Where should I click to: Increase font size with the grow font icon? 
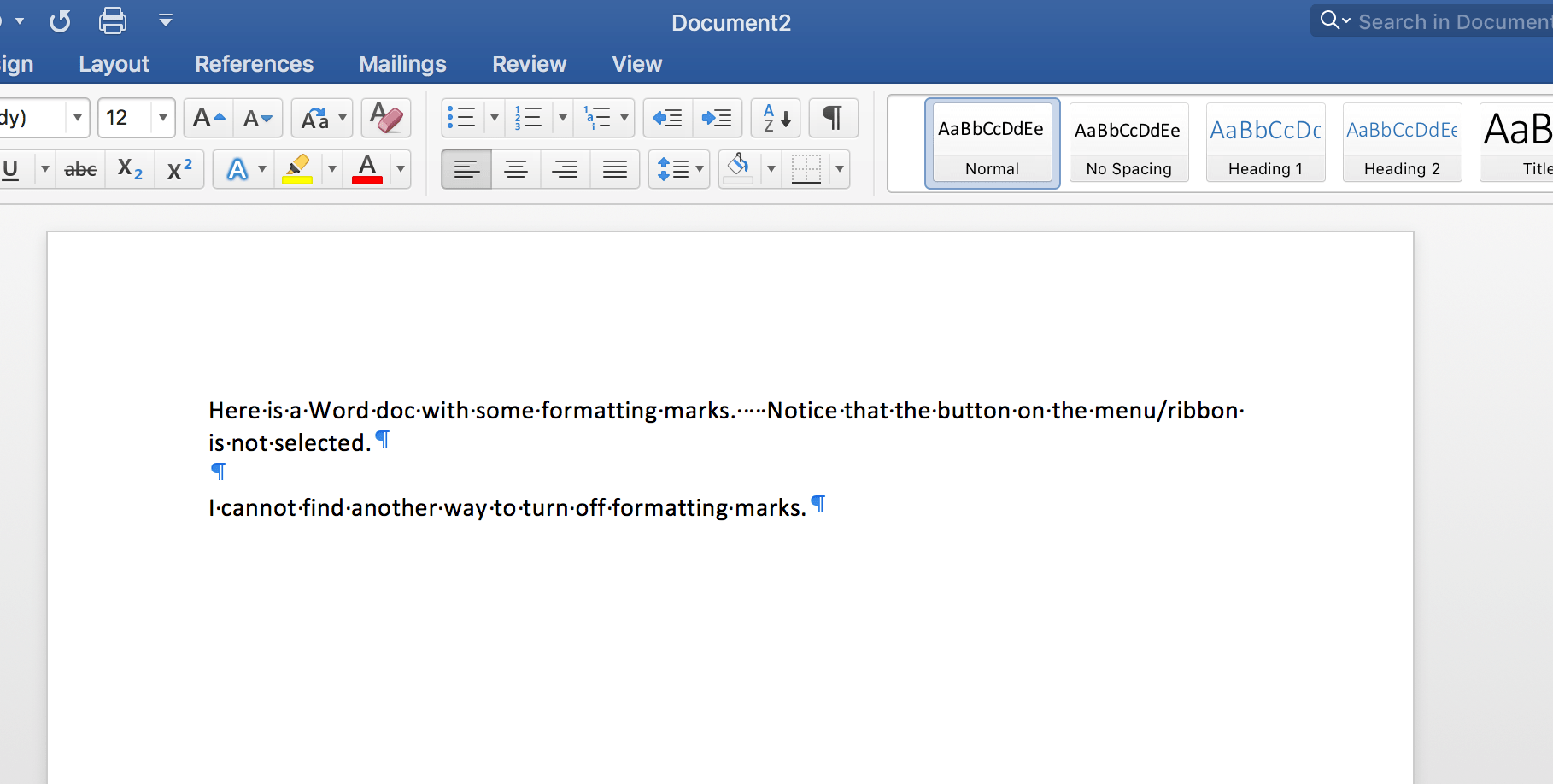click(x=208, y=118)
